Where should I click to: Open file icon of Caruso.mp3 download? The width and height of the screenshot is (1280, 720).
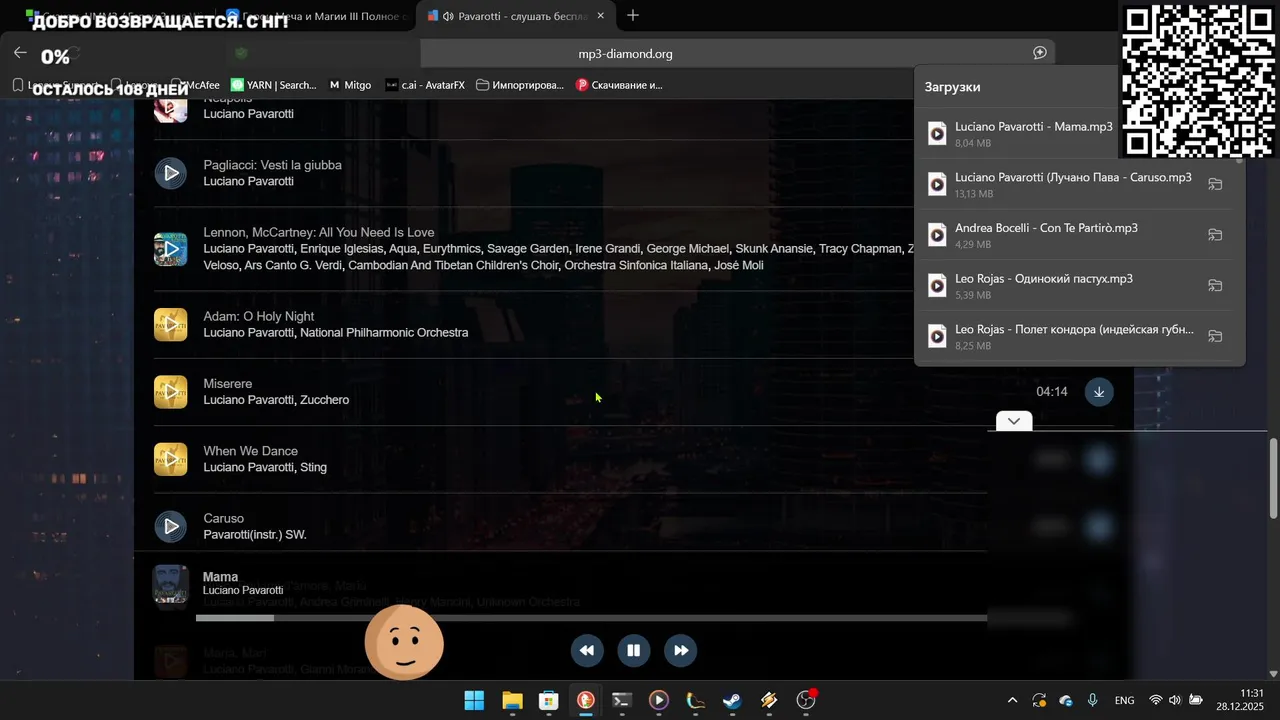click(x=937, y=184)
